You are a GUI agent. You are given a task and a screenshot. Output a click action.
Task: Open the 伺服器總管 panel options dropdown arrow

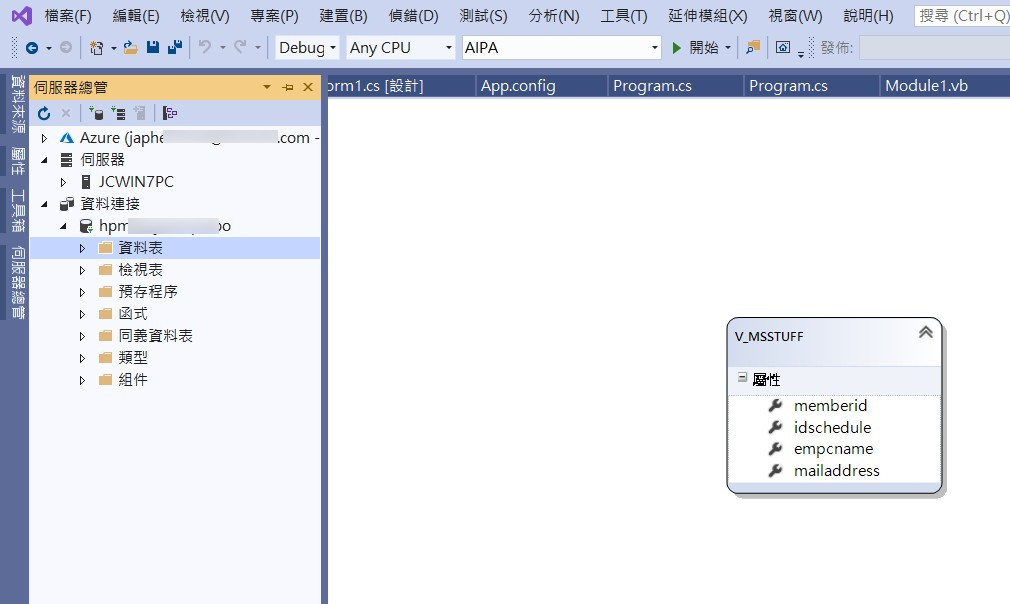click(x=267, y=87)
